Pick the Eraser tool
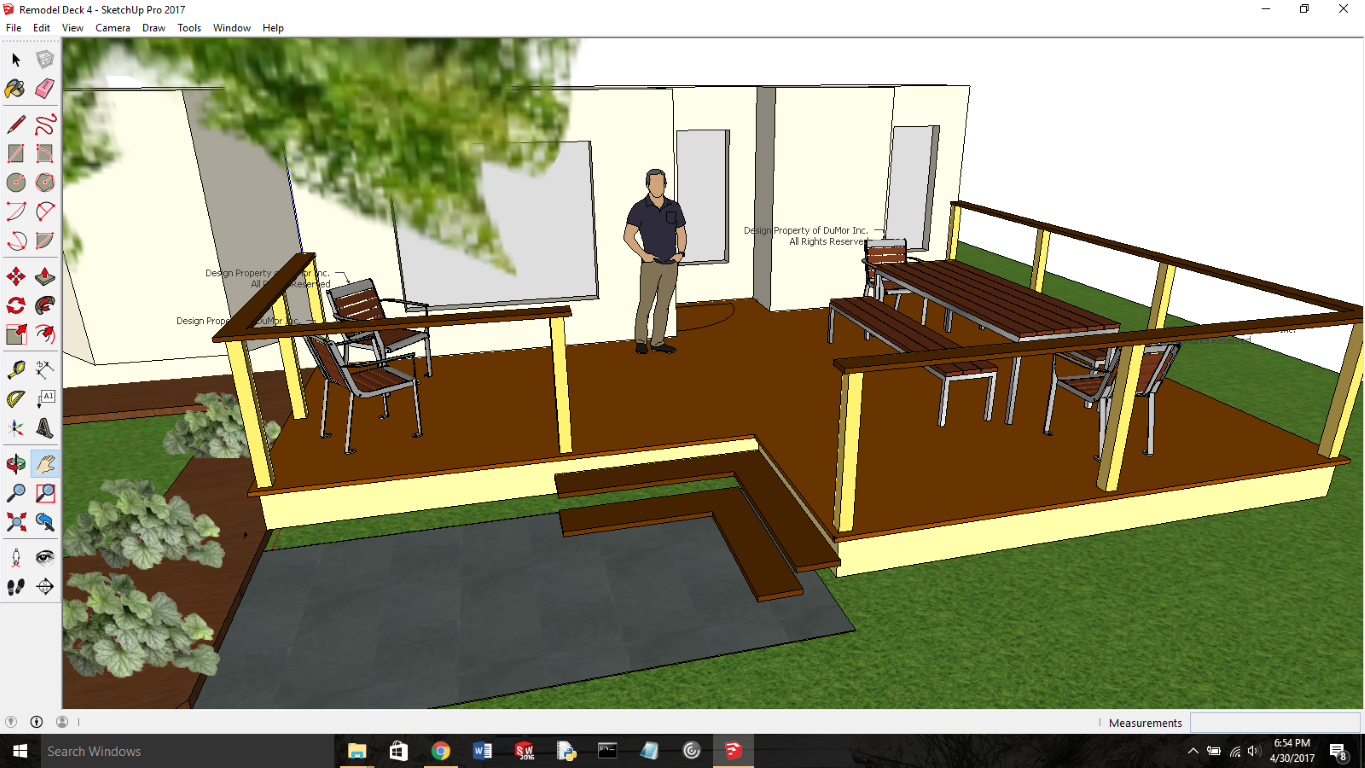 pyautogui.click(x=45, y=89)
